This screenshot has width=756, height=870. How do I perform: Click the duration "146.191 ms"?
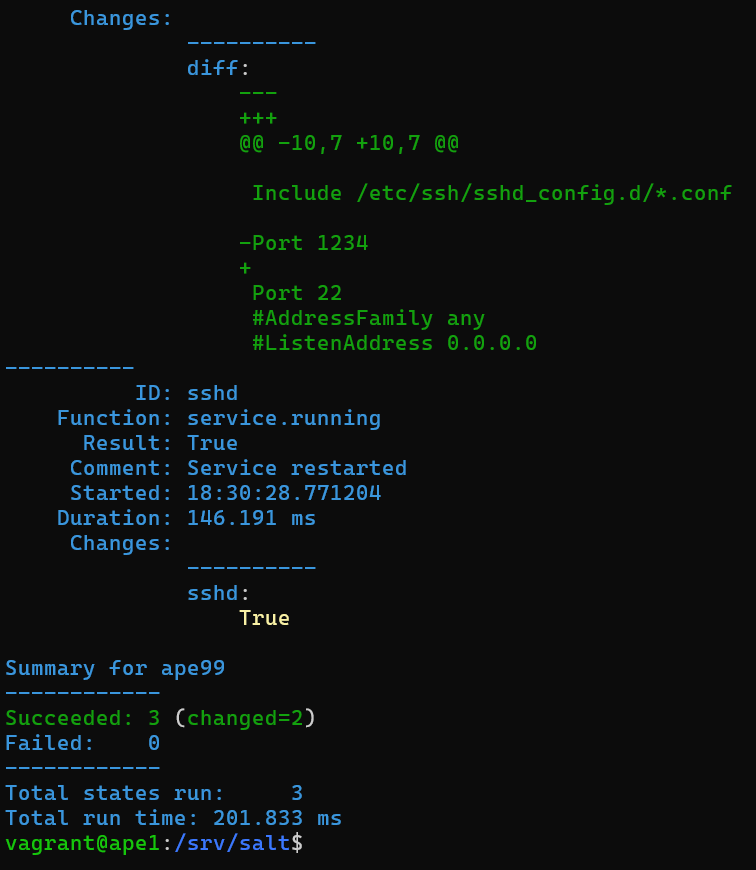(251, 518)
